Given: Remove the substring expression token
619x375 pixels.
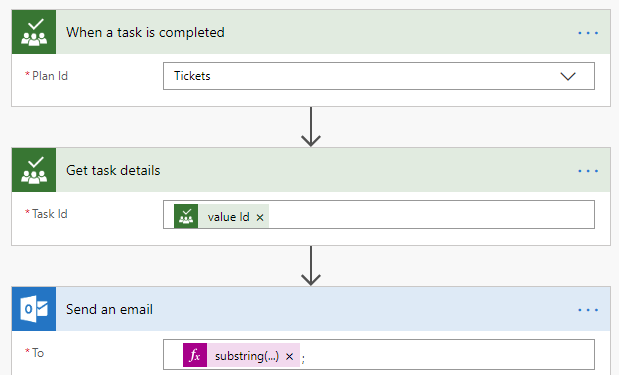Looking at the screenshot, I should point(289,356).
